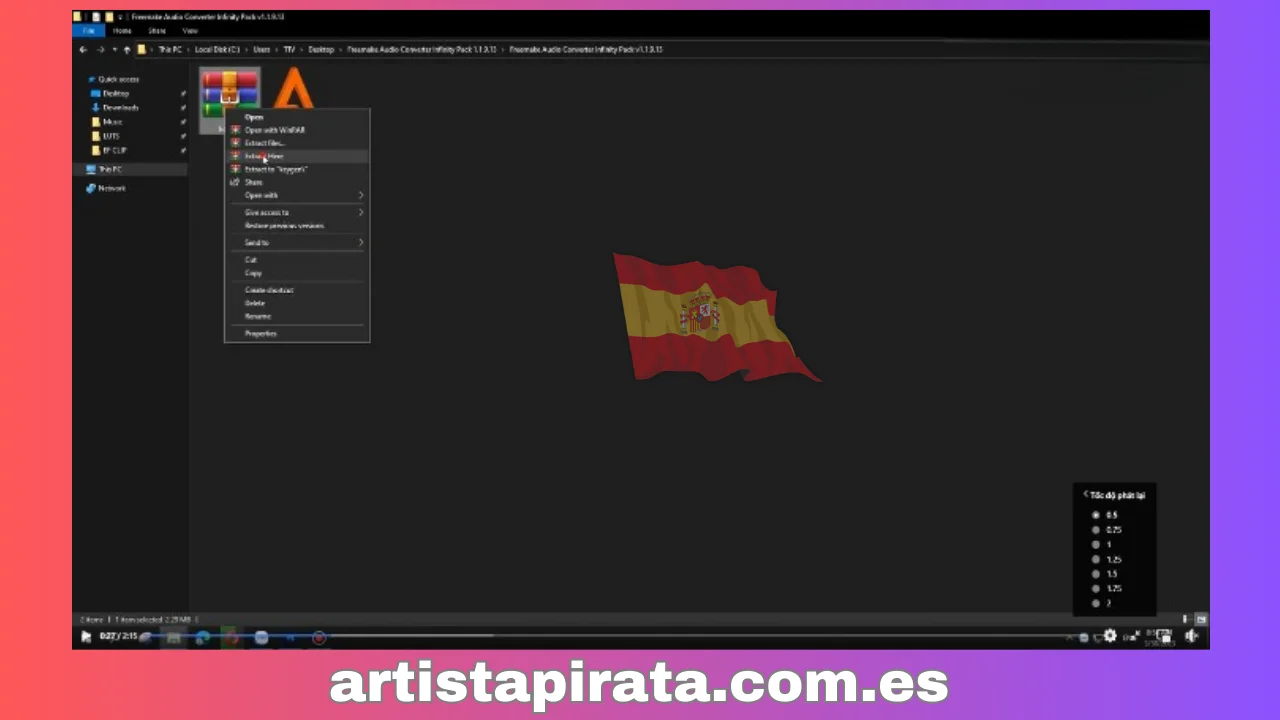Go forward with the Explorer forward arrow
This screenshot has width=1280, height=720.
[x=99, y=49]
